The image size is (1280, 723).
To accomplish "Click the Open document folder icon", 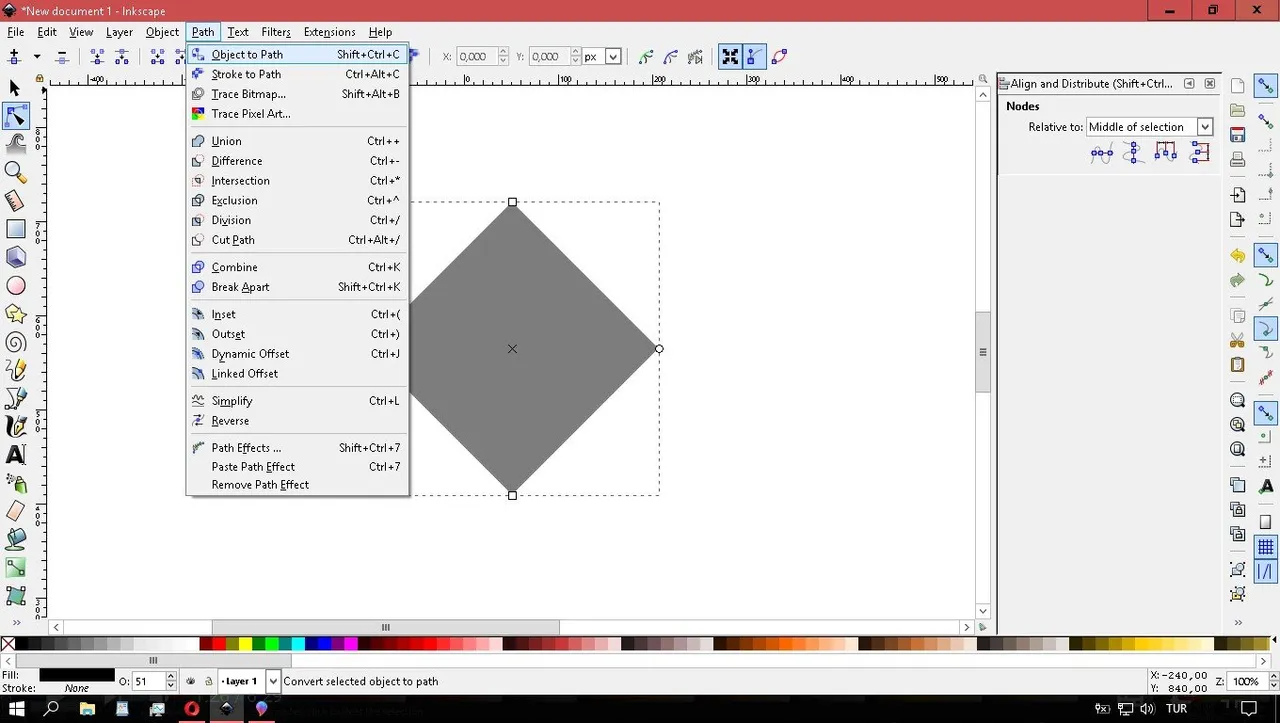I will [x=1238, y=110].
